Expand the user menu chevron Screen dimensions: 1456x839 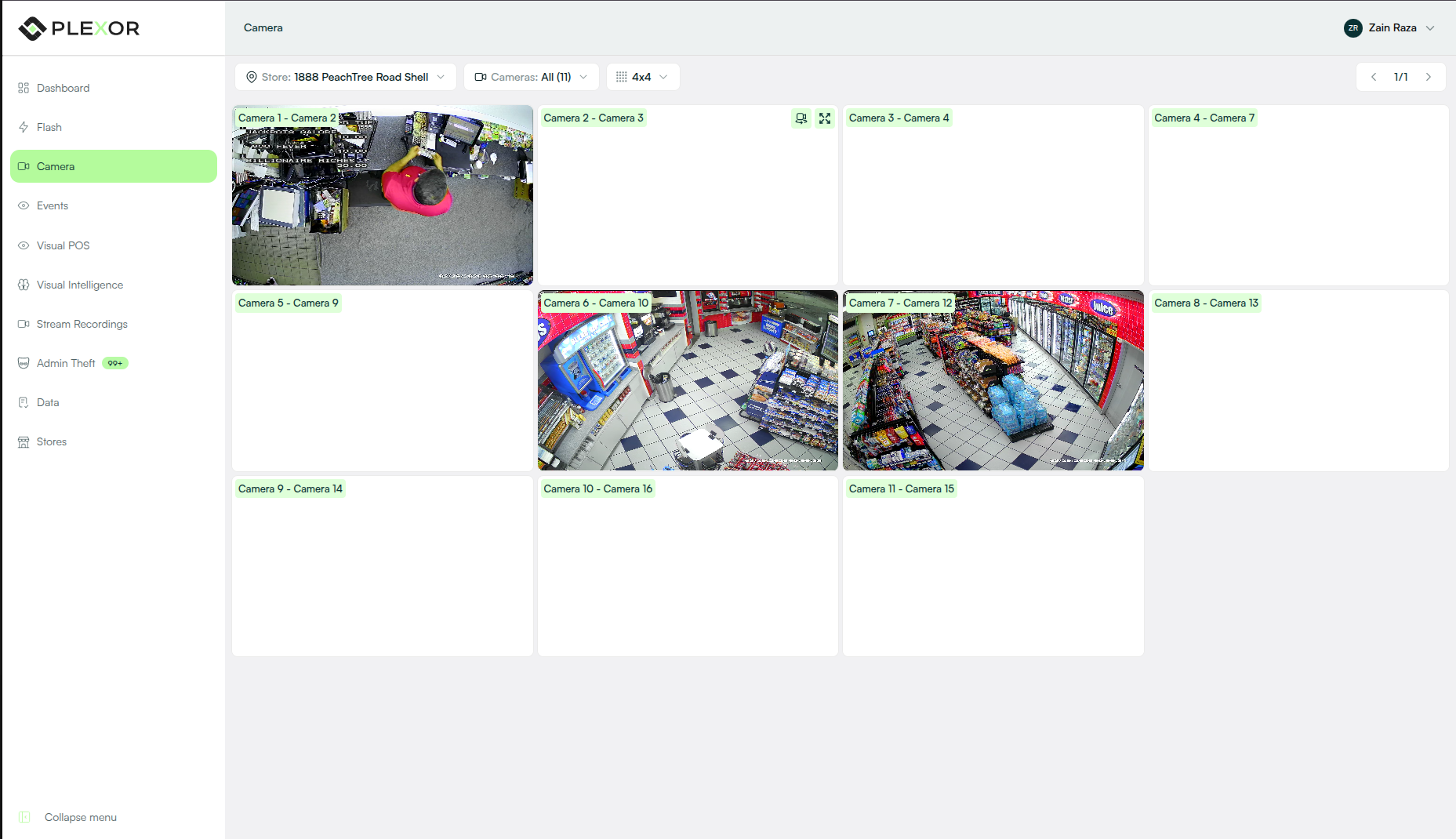click(1430, 28)
